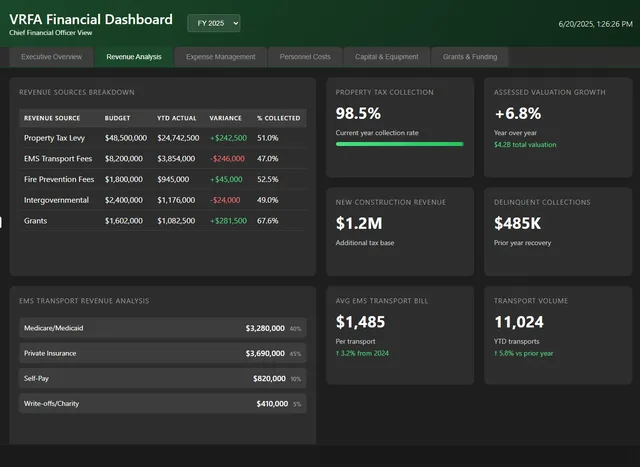Select the Private Insurance revenue row
The width and height of the screenshot is (640, 467).
(x=163, y=353)
